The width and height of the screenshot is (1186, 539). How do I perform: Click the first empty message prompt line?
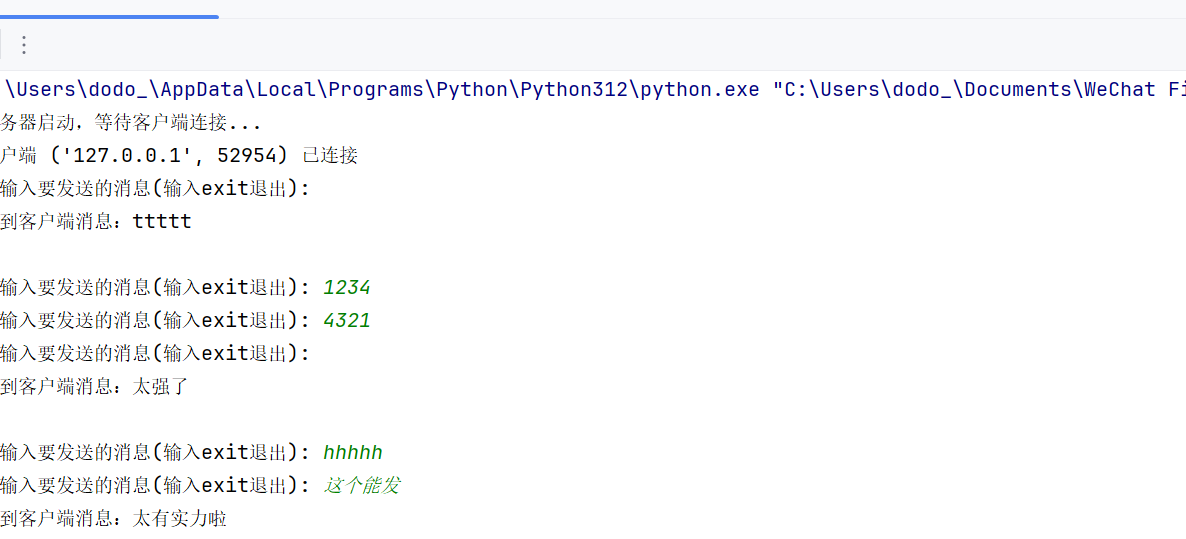[155, 188]
